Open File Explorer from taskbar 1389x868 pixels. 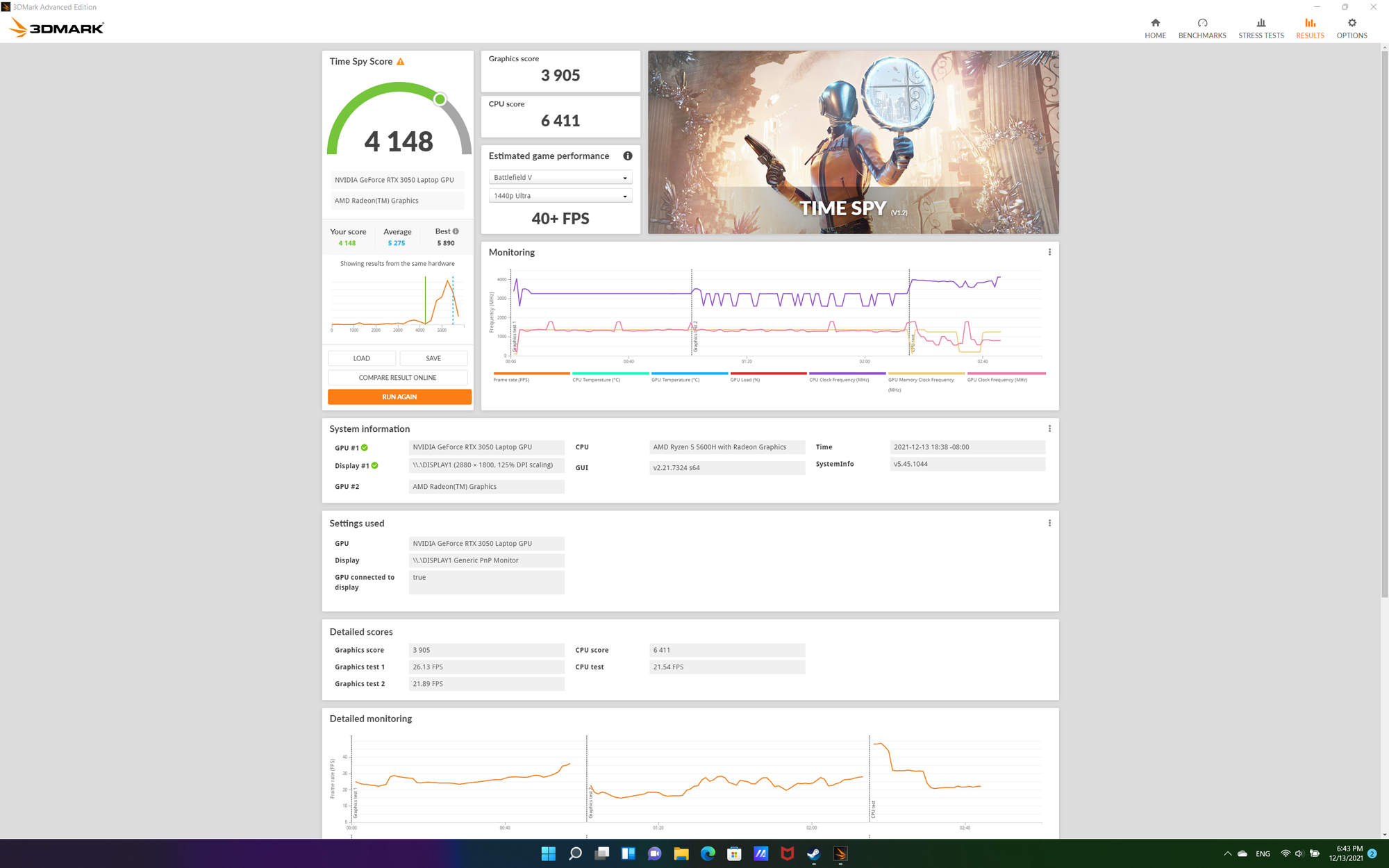point(681,853)
